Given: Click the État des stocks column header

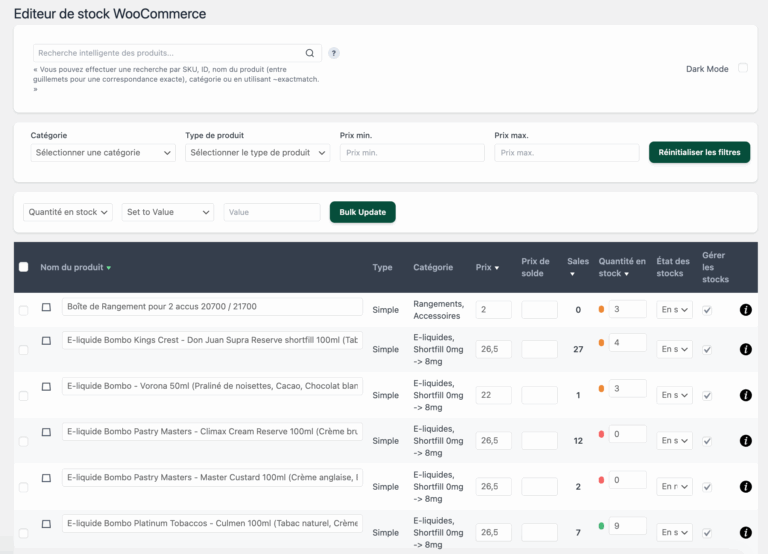Looking at the screenshot, I should tap(673, 267).
